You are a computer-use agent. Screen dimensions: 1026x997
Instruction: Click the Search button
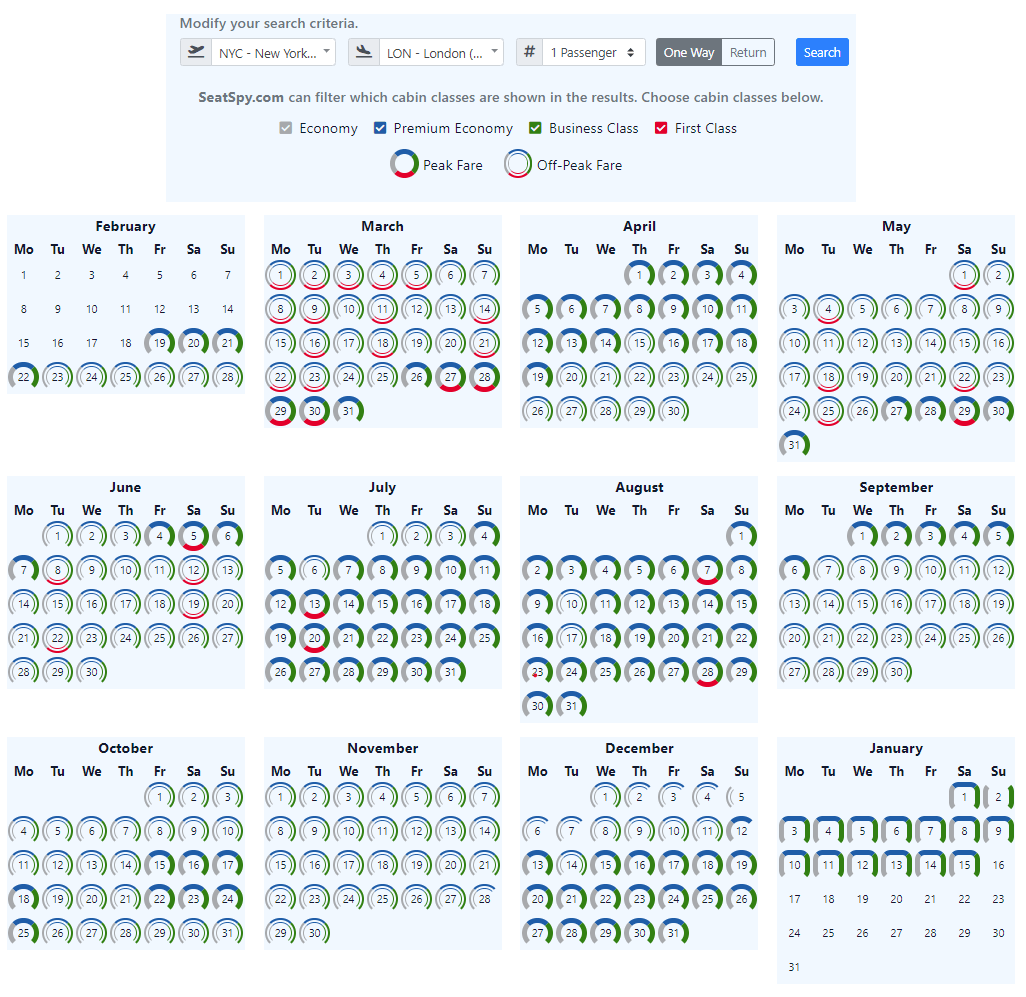point(822,51)
